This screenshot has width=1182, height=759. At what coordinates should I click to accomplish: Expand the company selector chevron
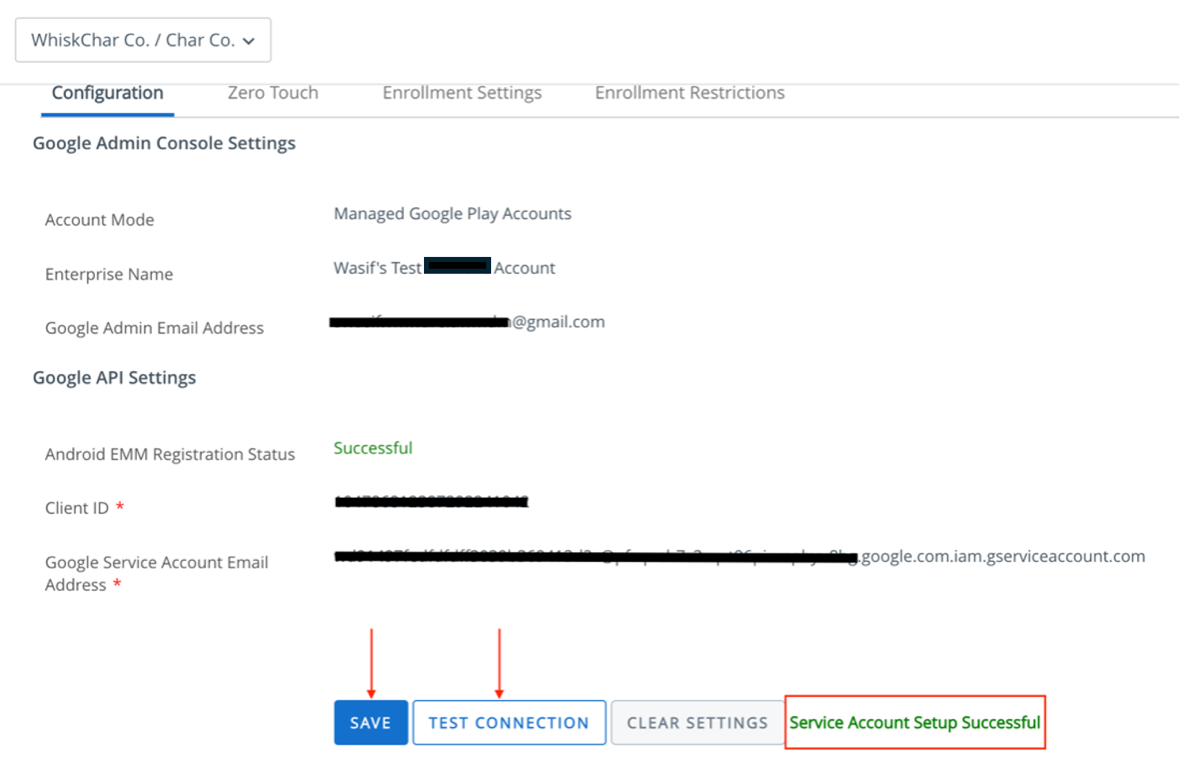(252, 40)
